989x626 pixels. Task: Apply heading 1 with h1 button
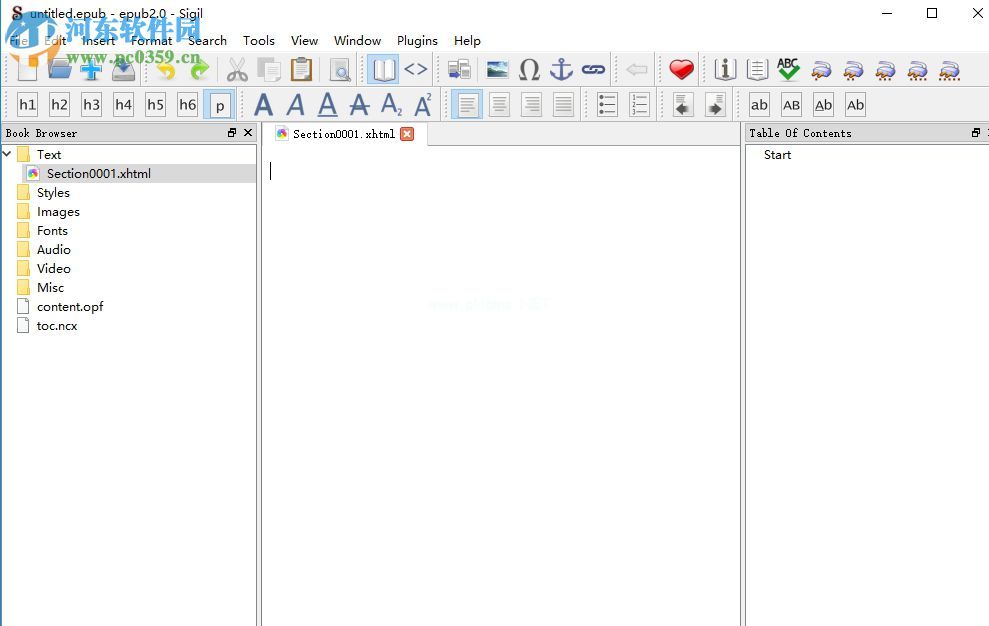click(27, 104)
